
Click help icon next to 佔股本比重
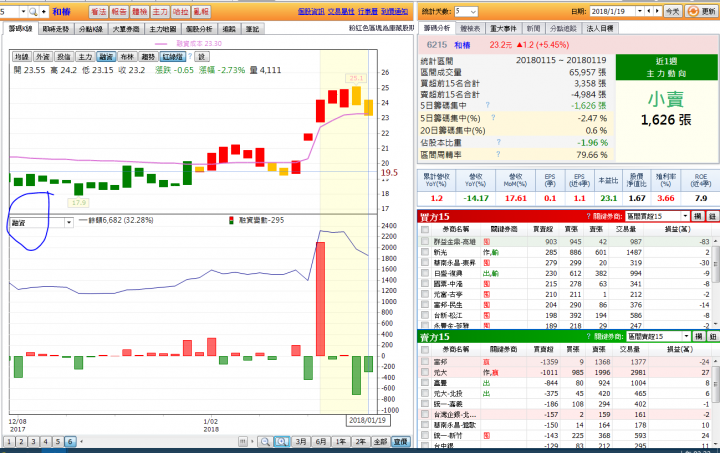click(x=498, y=142)
